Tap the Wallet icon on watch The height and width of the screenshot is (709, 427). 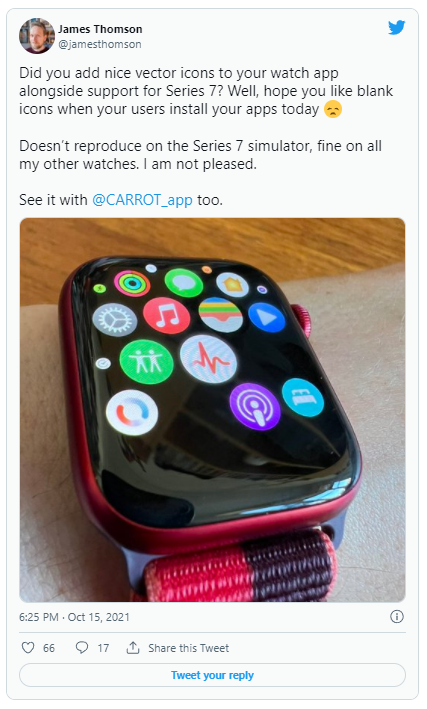tap(220, 315)
